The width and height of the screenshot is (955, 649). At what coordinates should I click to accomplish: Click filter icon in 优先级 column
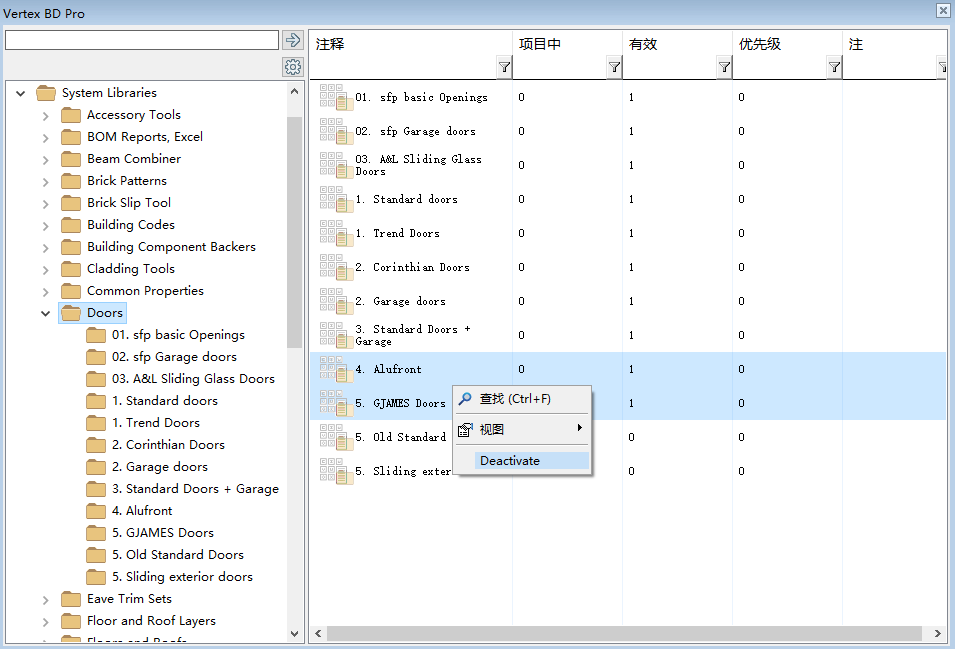coord(834,67)
